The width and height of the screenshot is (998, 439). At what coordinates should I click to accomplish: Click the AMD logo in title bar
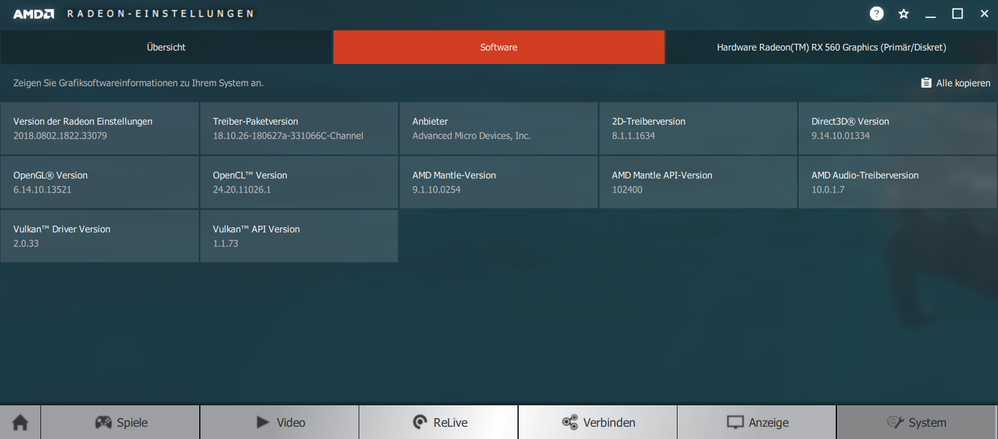click(x=33, y=13)
